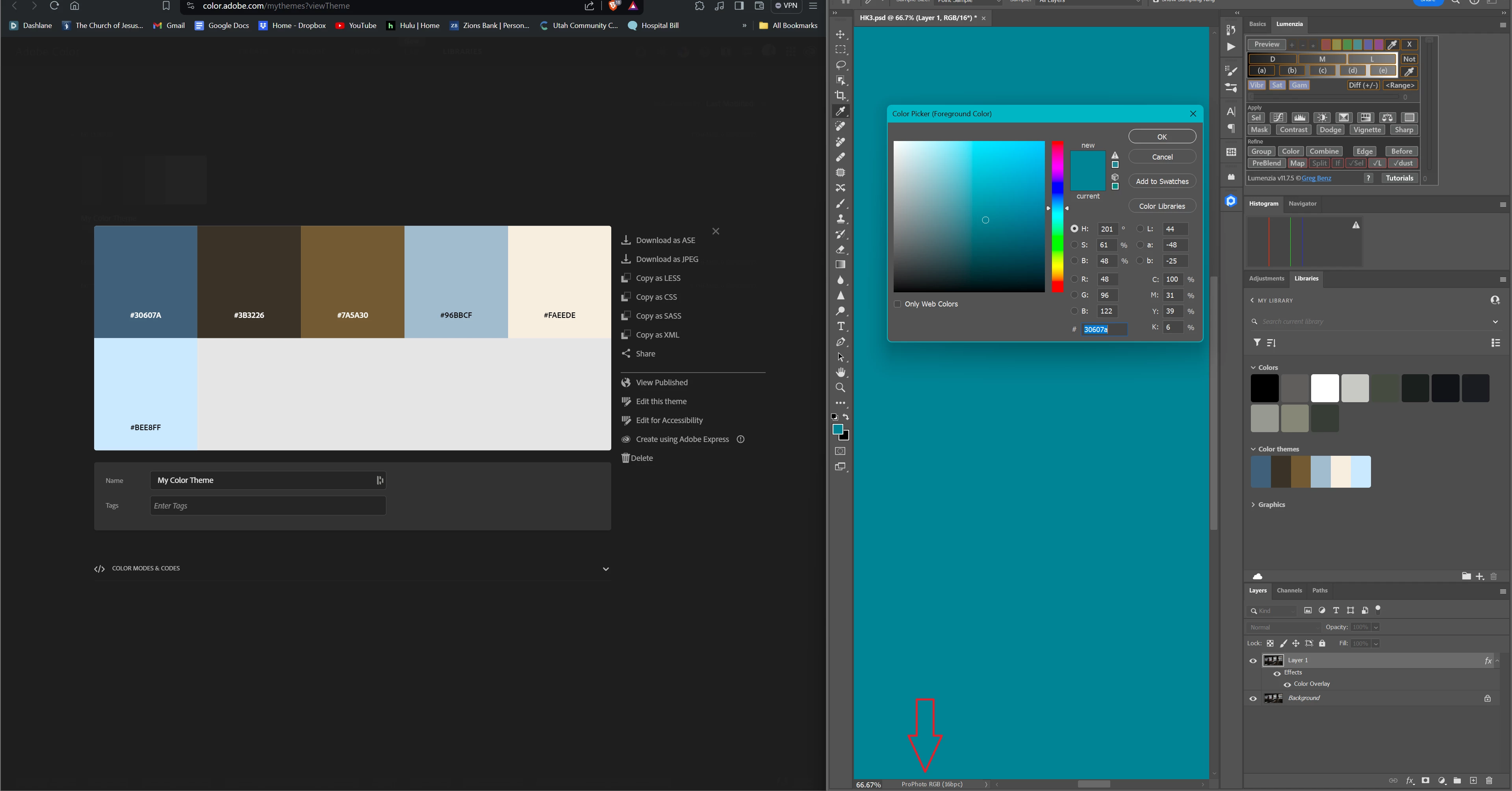The height and width of the screenshot is (791, 1512).
Task: Collapse the Color themes section
Action: (1253, 449)
